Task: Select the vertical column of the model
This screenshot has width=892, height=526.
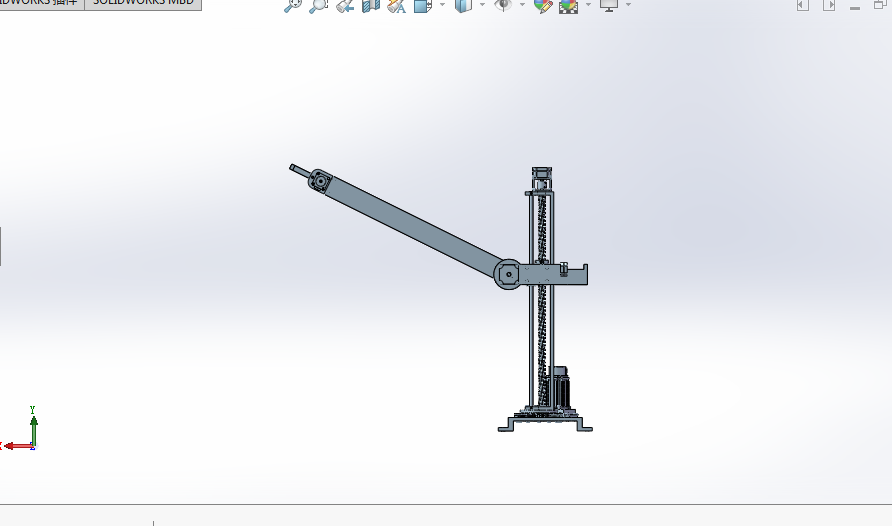Action: coord(542,301)
